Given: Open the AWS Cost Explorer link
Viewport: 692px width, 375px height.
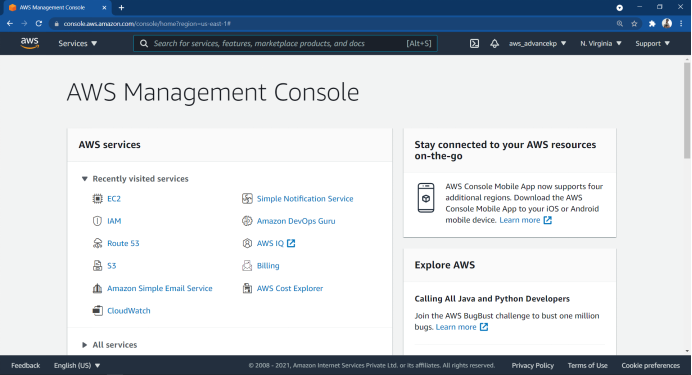Looking at the screenshot, I should click(290, 288).
